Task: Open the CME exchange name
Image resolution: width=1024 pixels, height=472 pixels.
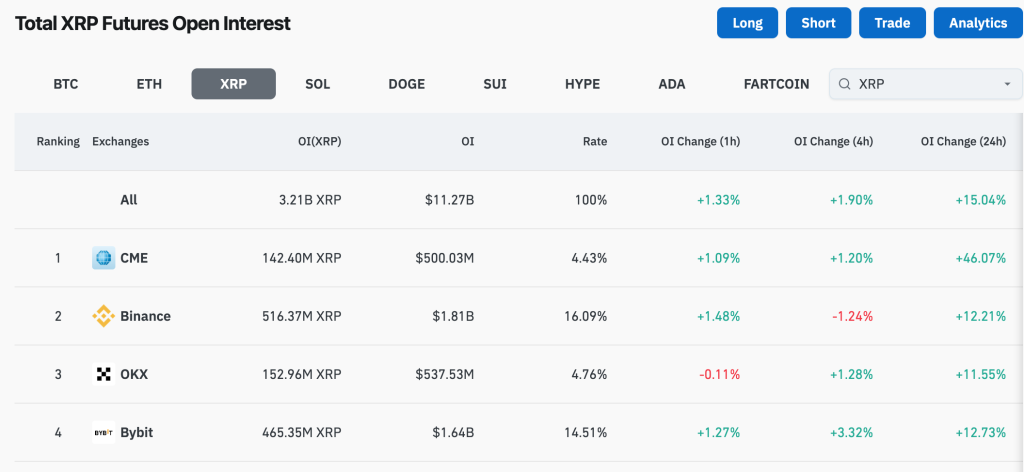Action: [134, 258]
